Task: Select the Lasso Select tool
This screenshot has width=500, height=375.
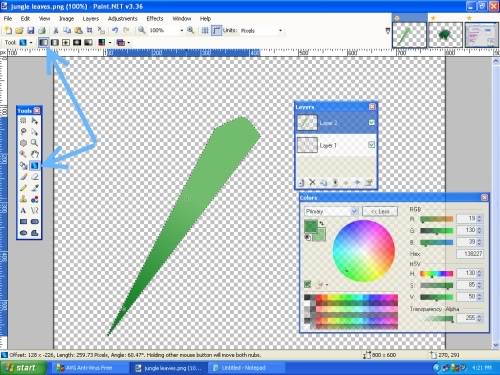Action: pos(23,132)
